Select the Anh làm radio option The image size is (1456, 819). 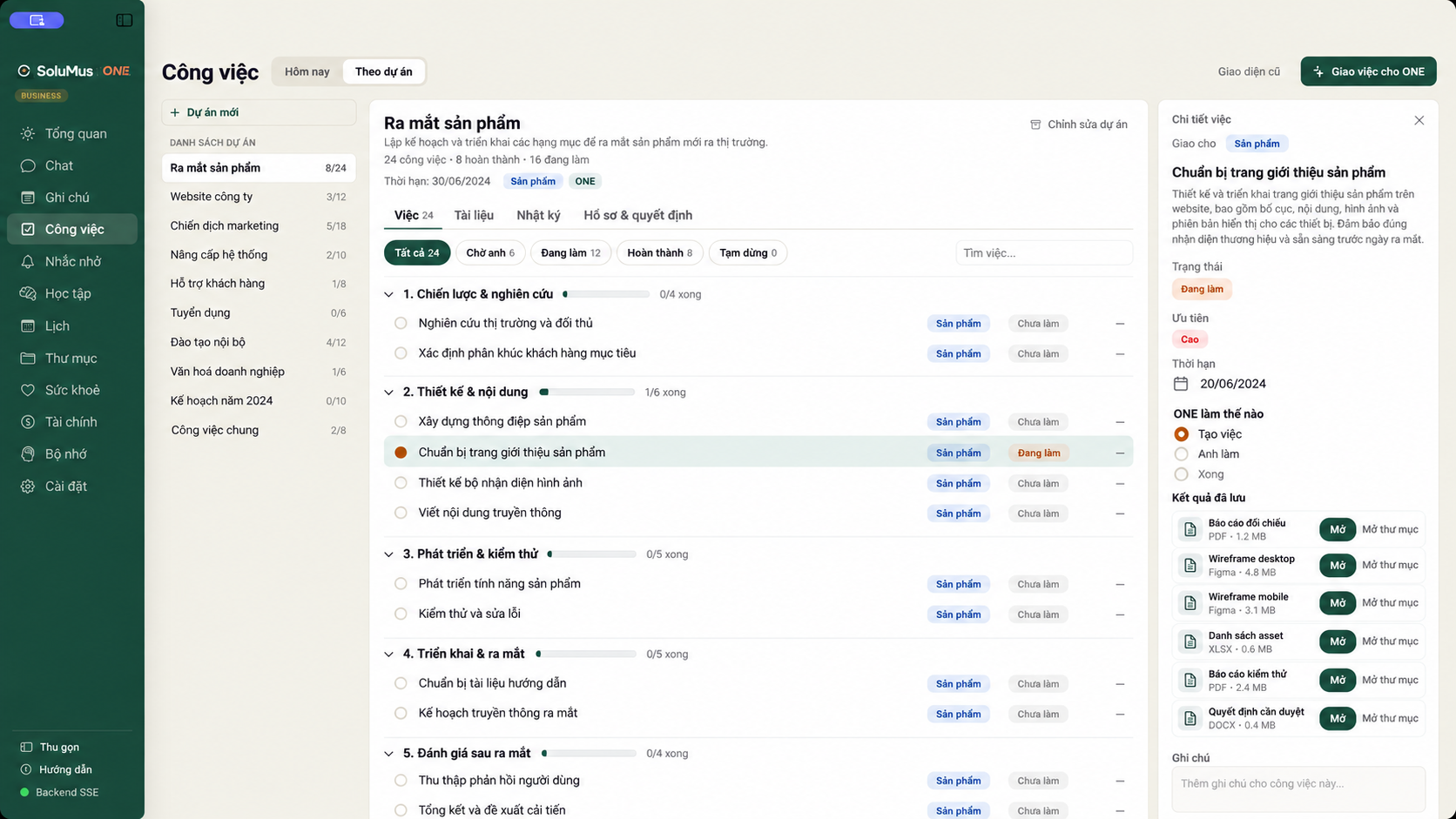click(1181, 454)
